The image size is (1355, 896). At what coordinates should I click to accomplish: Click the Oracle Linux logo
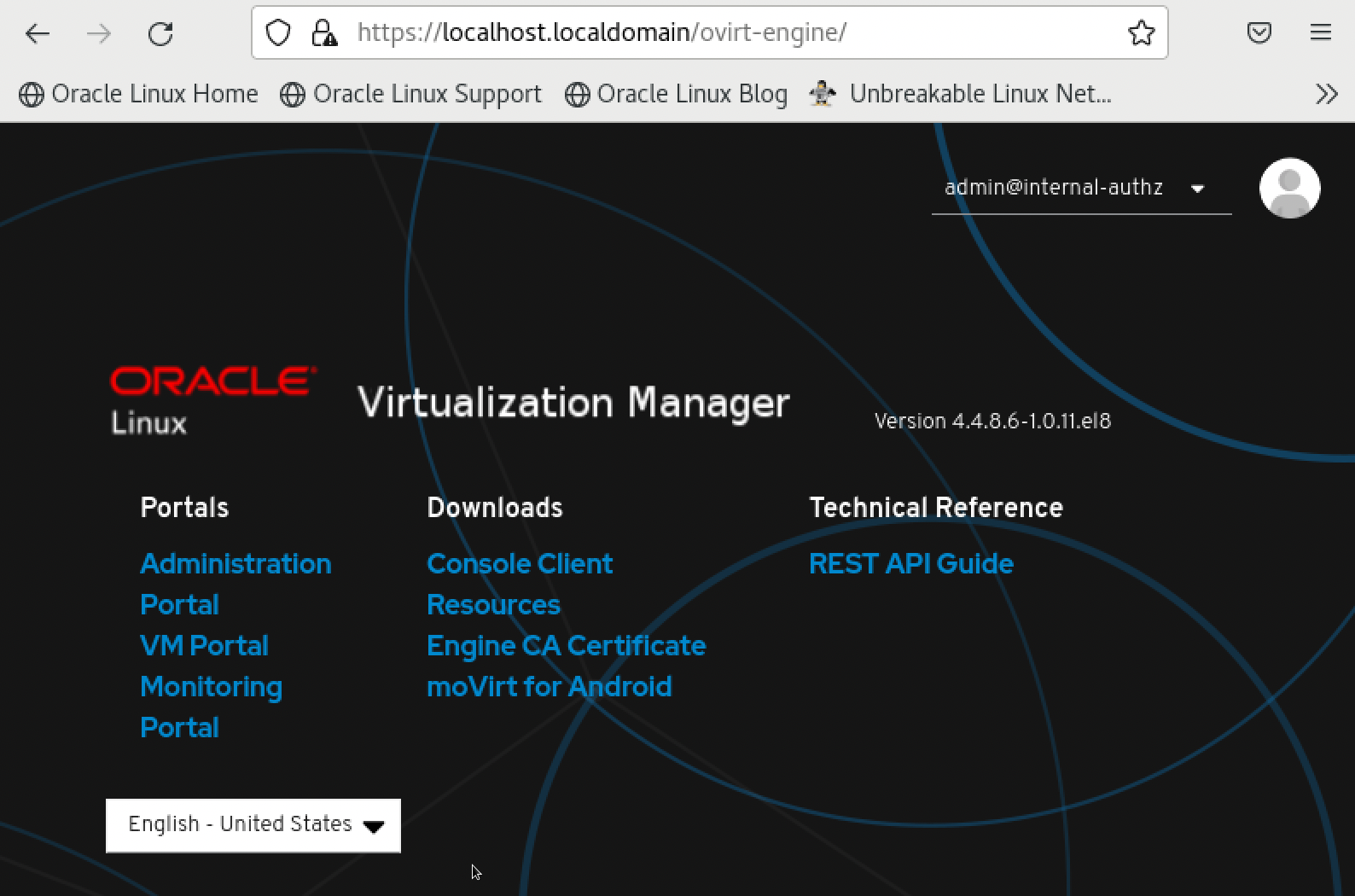point(212,401)
